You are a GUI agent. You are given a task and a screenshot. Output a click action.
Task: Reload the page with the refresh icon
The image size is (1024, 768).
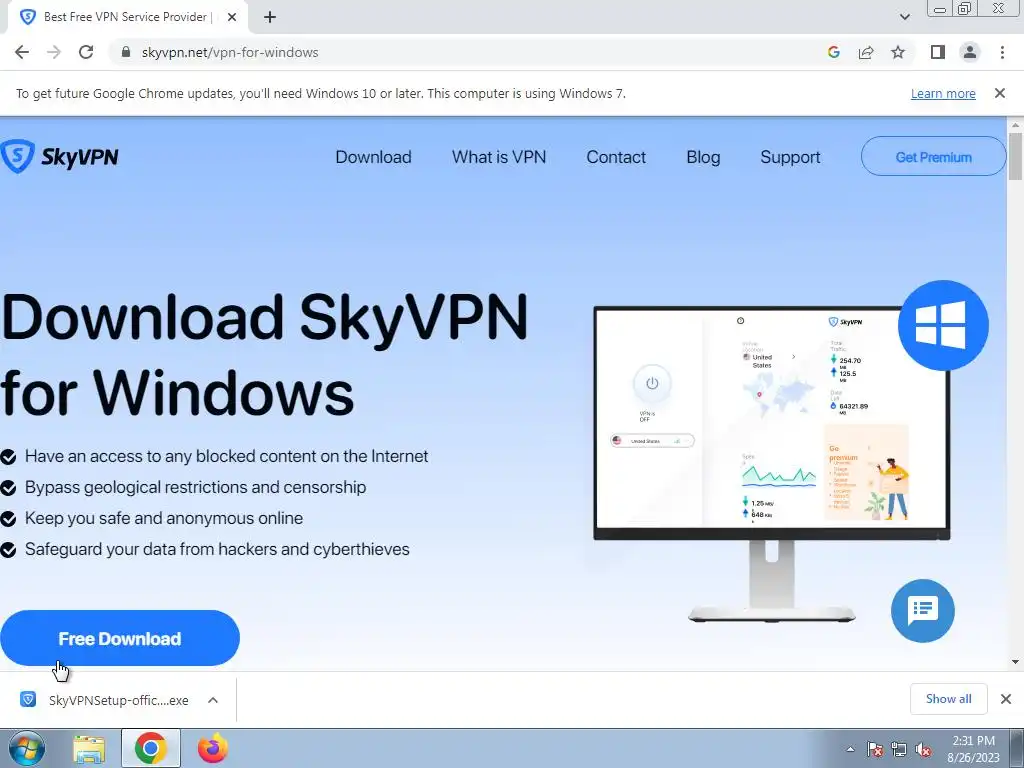click(86, 52)
